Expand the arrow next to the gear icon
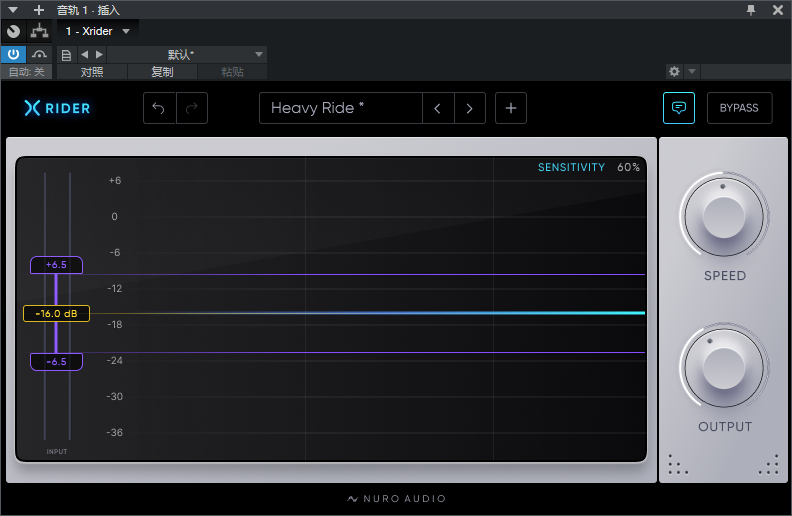This screenshot has height=516, width=792. click(692, 71)
